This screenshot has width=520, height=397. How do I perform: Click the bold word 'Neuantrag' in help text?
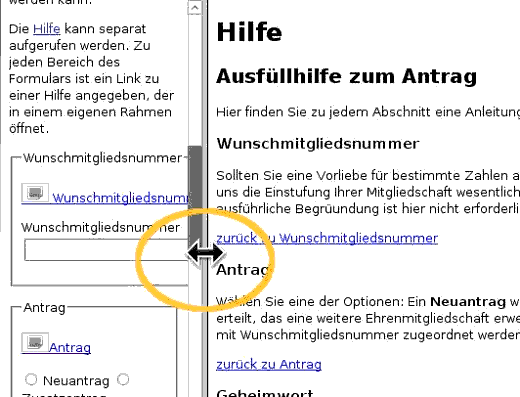click(x=468, y=301)
